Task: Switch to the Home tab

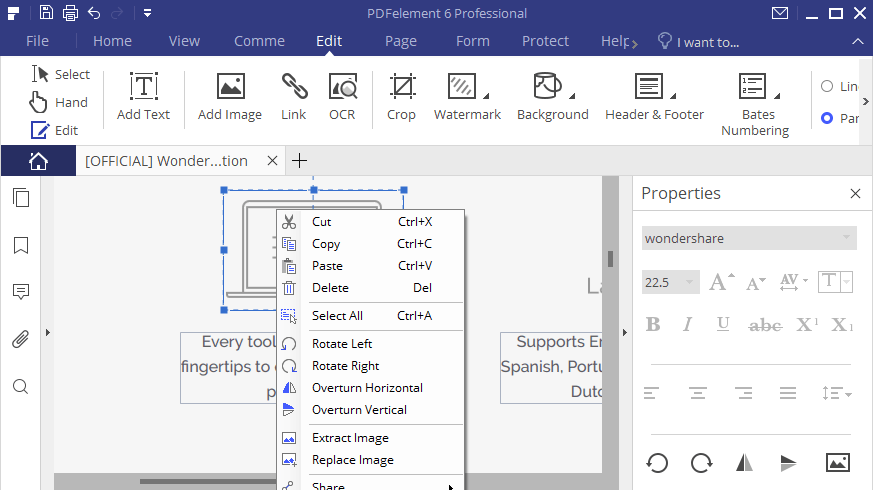Action: [112, 41]
